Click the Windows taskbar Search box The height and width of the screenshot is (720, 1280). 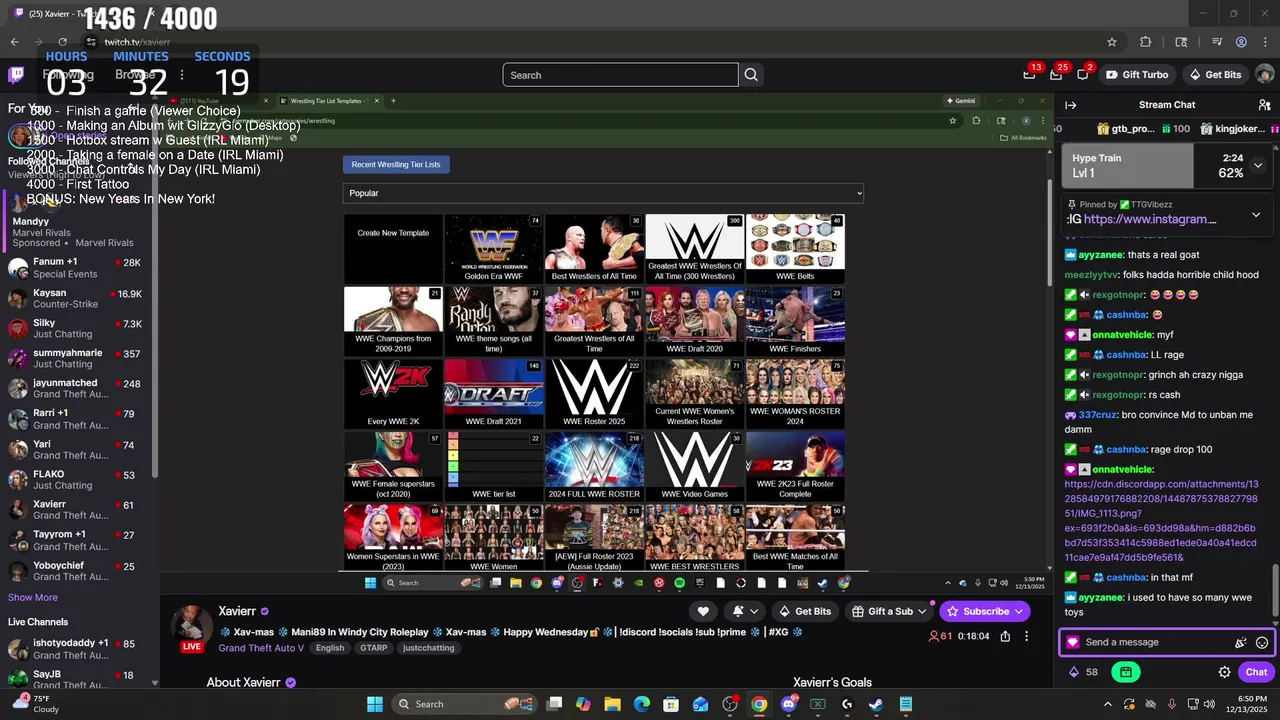pos(464,704)
